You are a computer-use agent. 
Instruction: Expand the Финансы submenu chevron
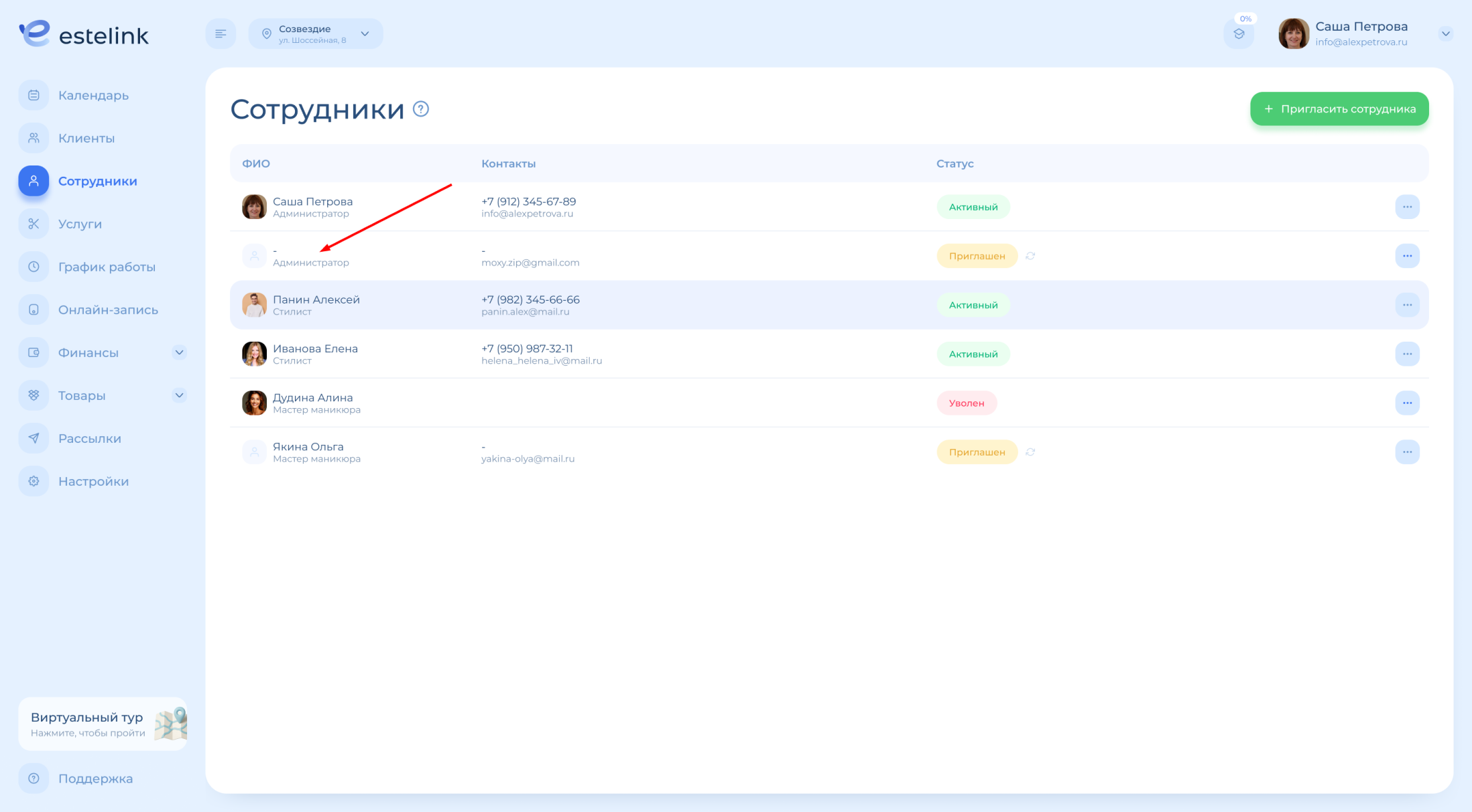pos(179,352)
